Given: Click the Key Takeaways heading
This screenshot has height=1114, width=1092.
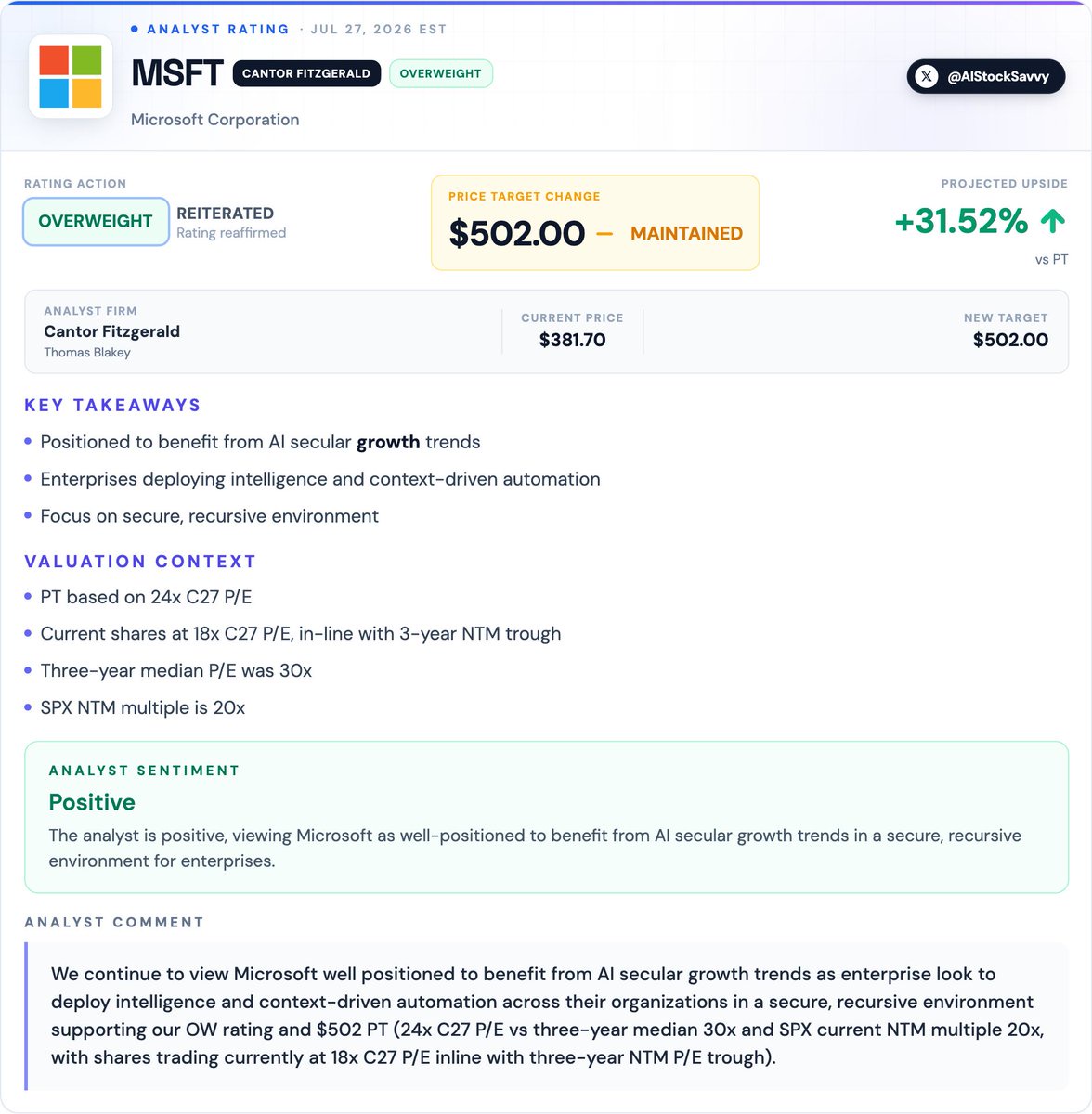Looking at the screenshot, I should point(112,405).
